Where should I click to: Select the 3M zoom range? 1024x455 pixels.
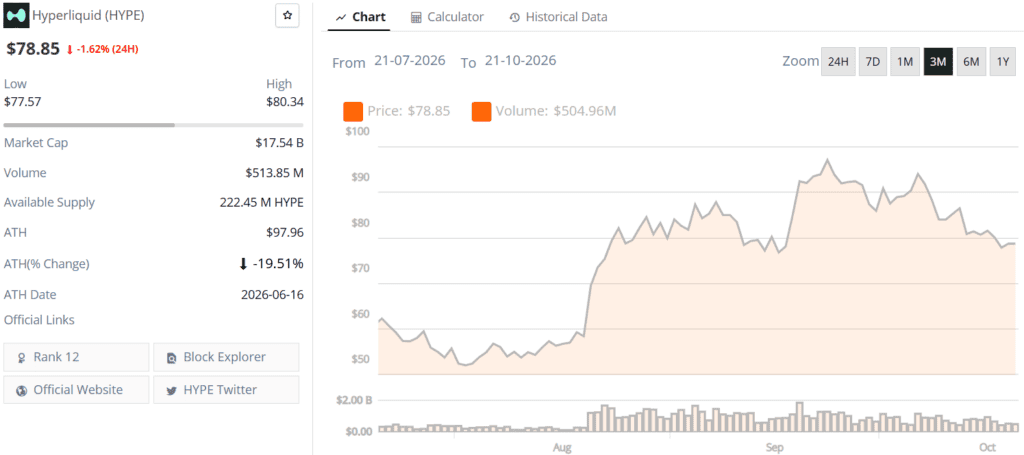point(938,62)
